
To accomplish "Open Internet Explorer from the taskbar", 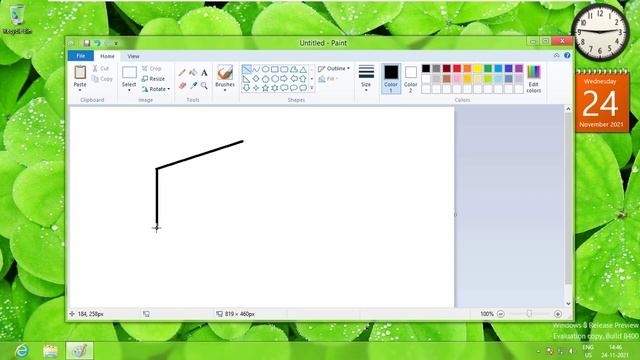I will [x=21, y=351].
